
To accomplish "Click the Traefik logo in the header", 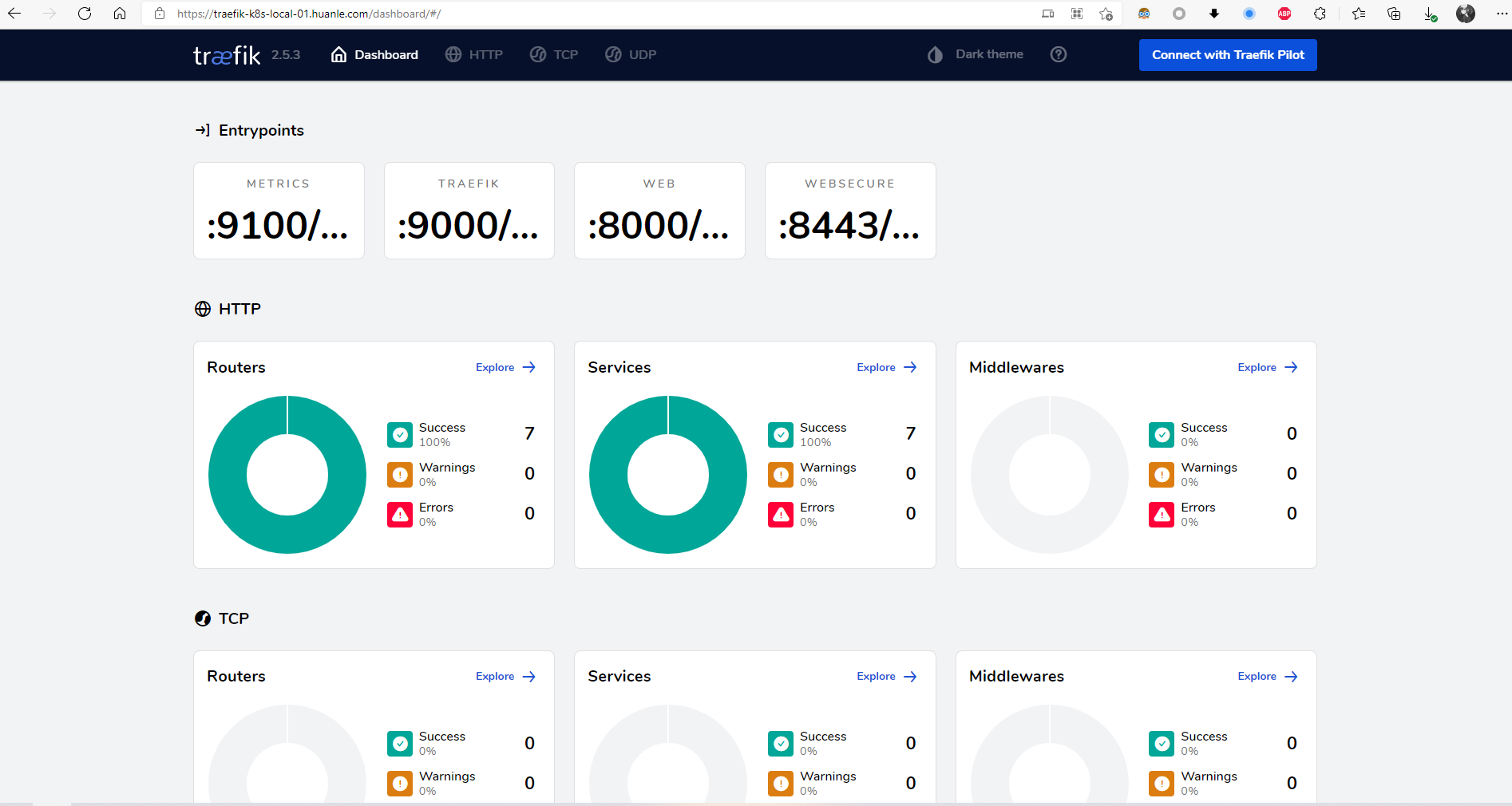I will click(227, 55).
